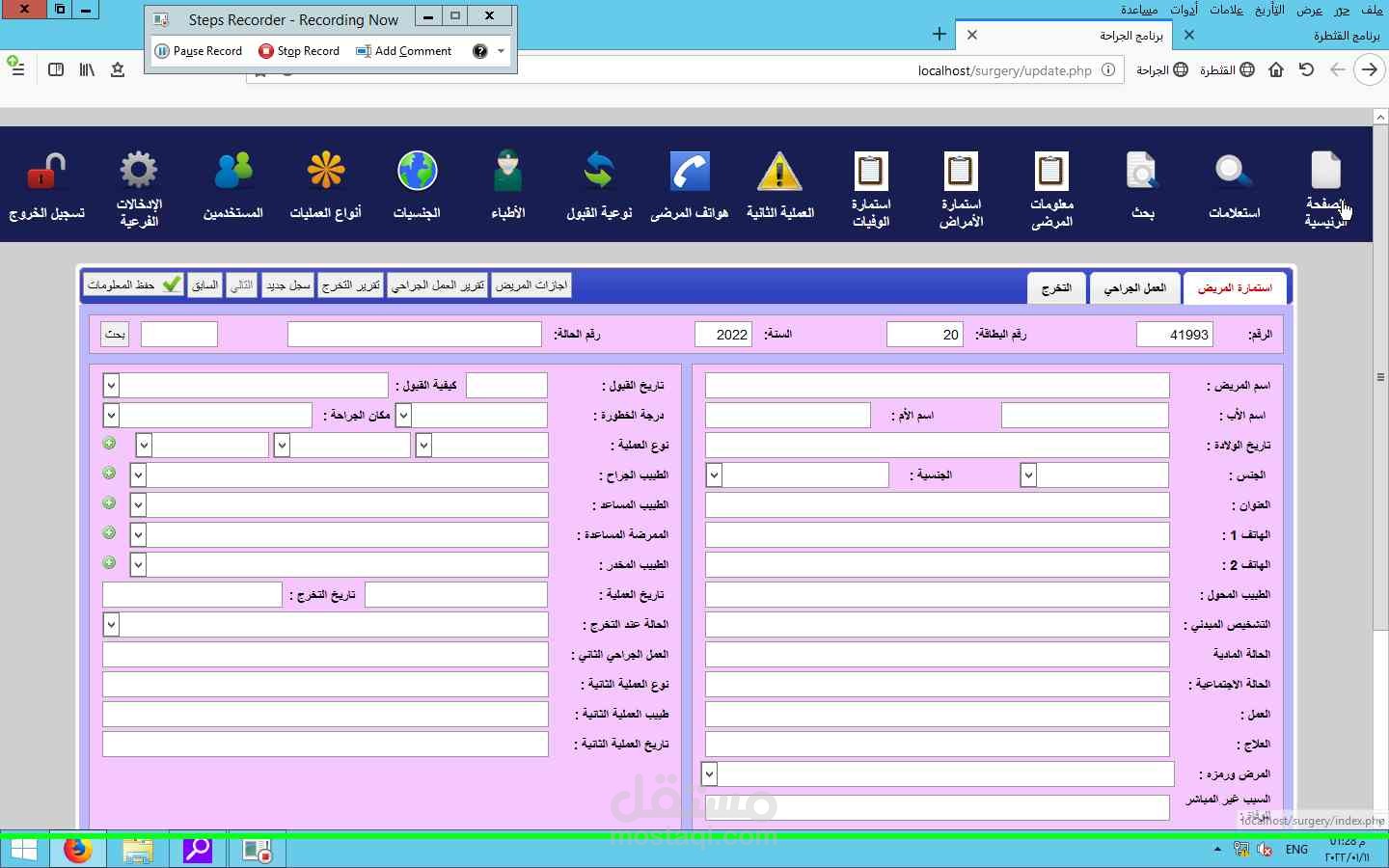The height and width of the screenshot is (868, 1389).
Task: Click the بحث button beside رقم الحالة
Action: (115, 334)
